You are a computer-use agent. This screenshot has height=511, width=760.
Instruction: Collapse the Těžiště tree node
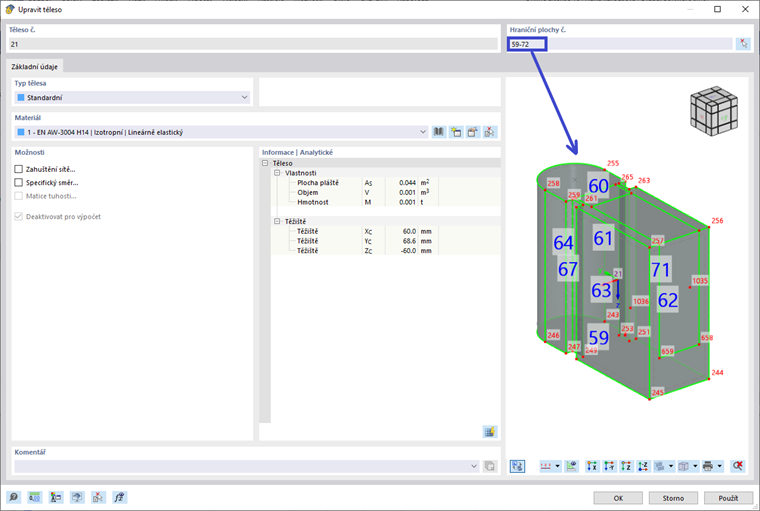[277, 222]
